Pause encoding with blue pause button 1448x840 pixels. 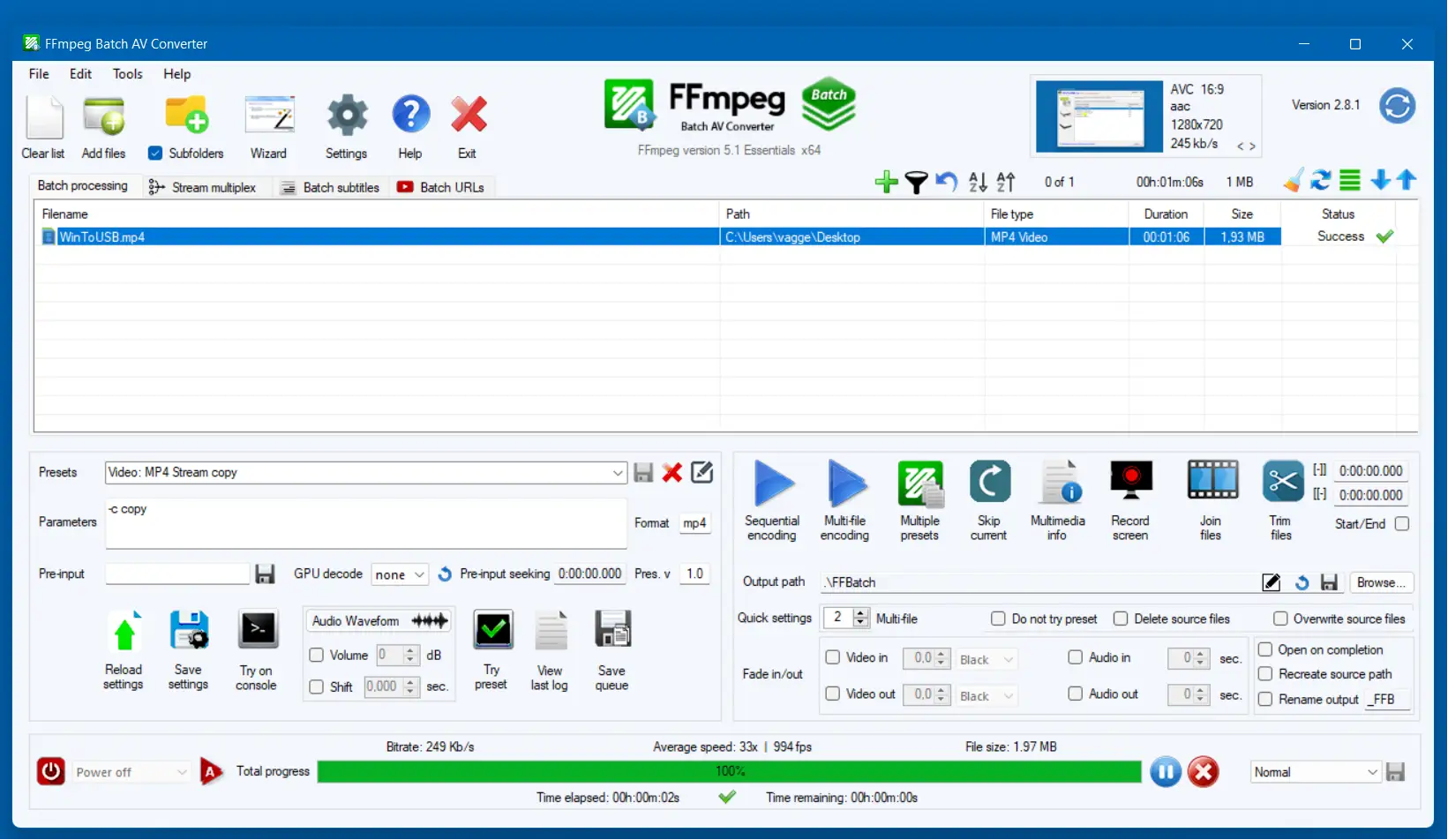1166,773
